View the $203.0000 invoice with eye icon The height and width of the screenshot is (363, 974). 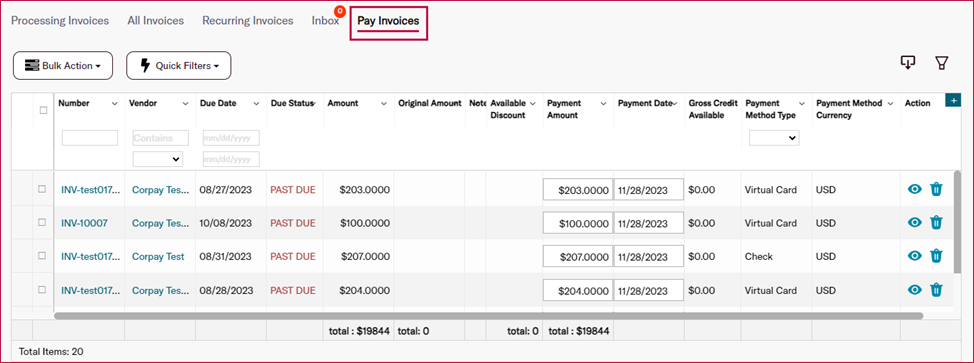[x=914, y=189]
